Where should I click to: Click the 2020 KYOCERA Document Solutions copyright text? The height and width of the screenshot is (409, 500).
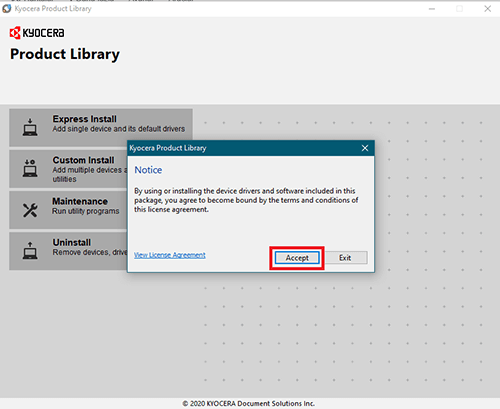pyautogui.click(x=249, y=403)
